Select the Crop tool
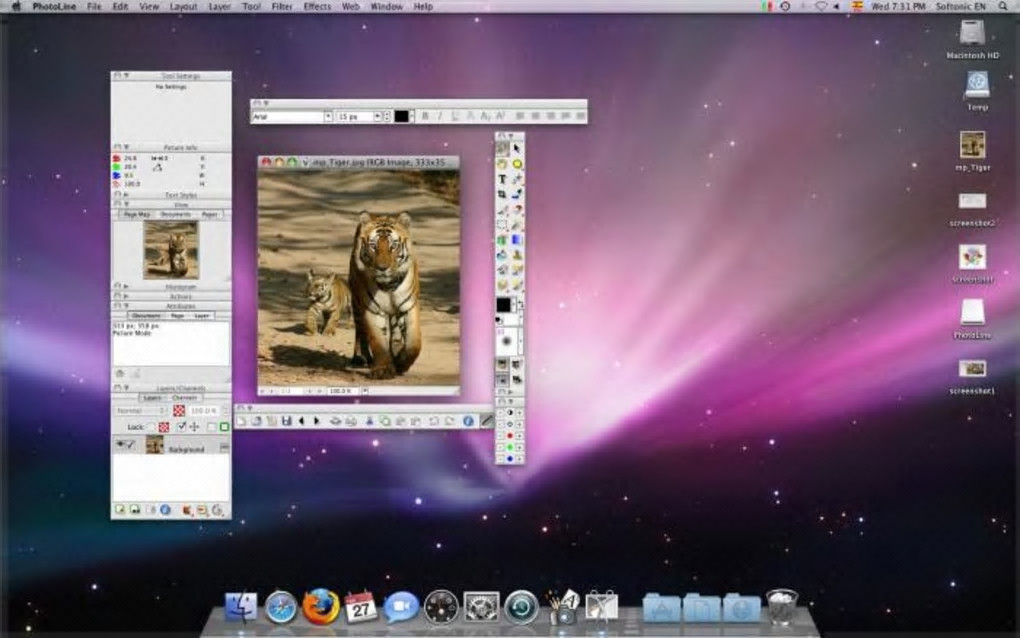The width and height of the screenshot is (1020, 638). pyautogui.click(x=502, y=194)
